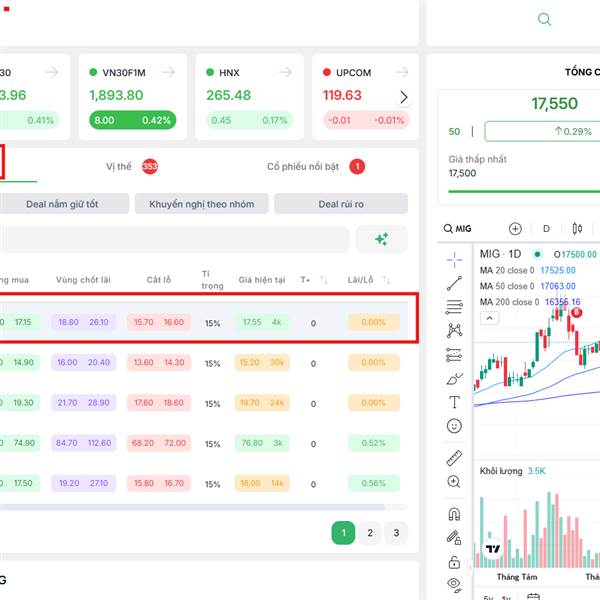Click profit cell 0.56%
This screenshot has height=600, width=600.
374,483
